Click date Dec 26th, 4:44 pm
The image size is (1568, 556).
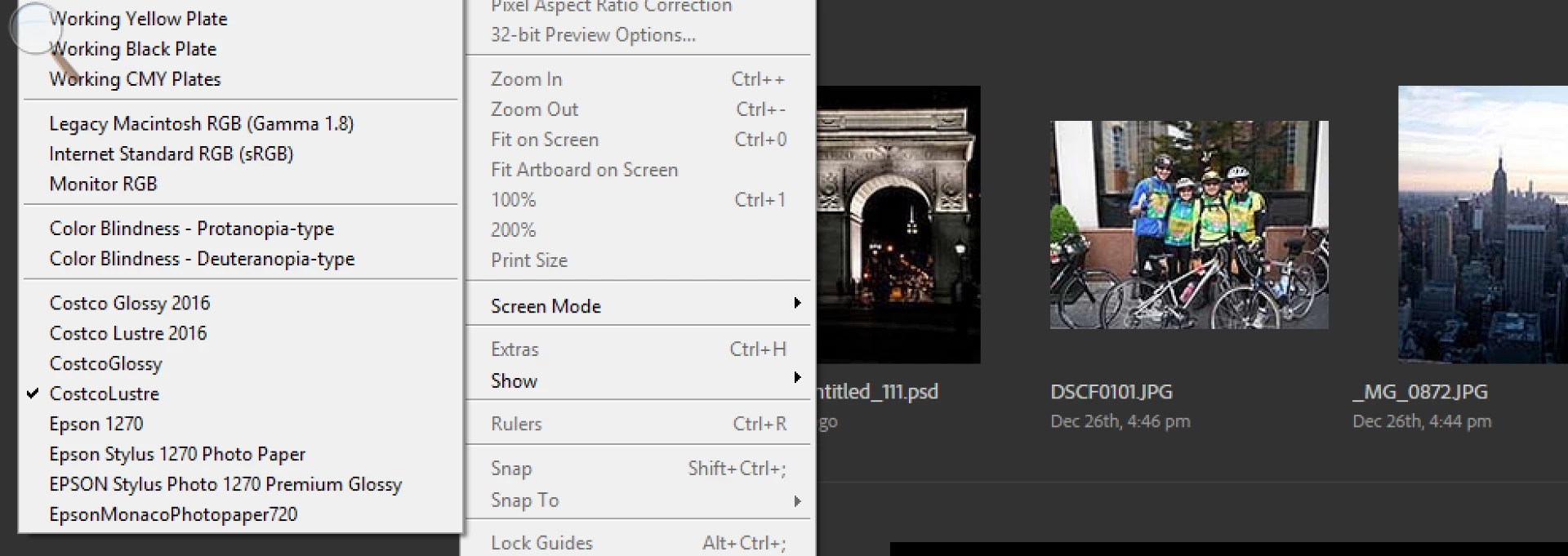point(1422,422)
